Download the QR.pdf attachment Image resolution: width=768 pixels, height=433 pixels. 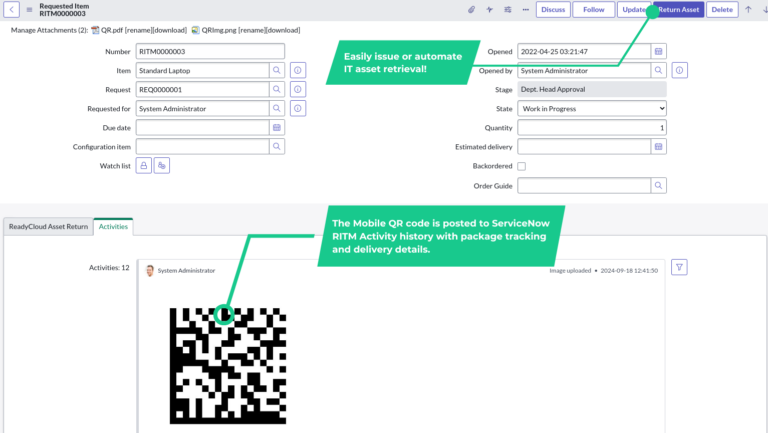171,30
